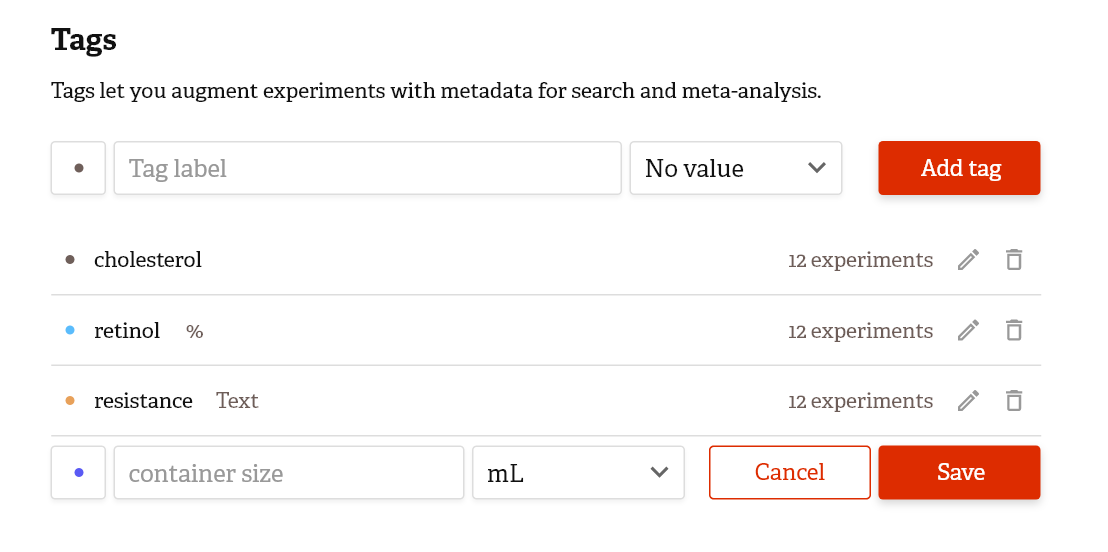Edit the retinol tag with pencil icon
1108x552 pixels.
click(x=967, y=331)
